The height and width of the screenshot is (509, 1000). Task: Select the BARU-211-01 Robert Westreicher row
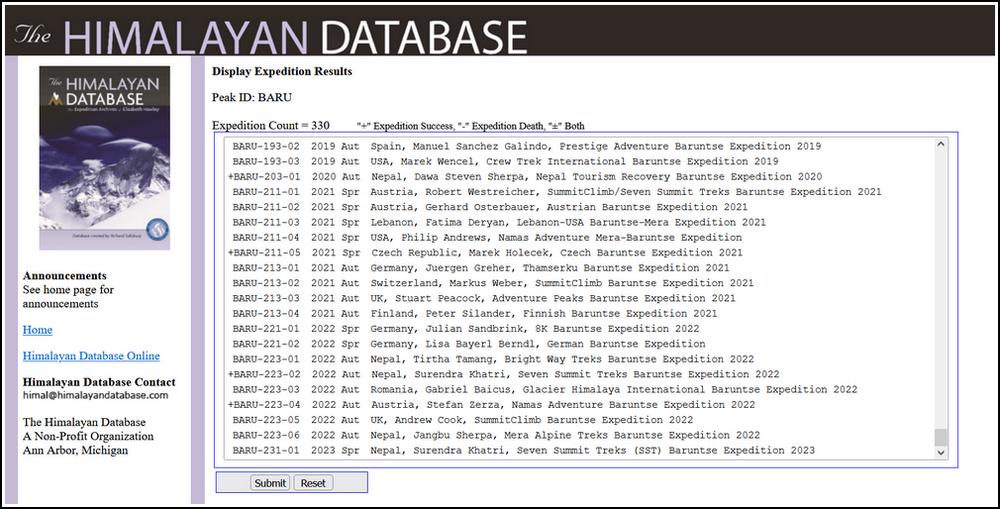click(579, 191)
